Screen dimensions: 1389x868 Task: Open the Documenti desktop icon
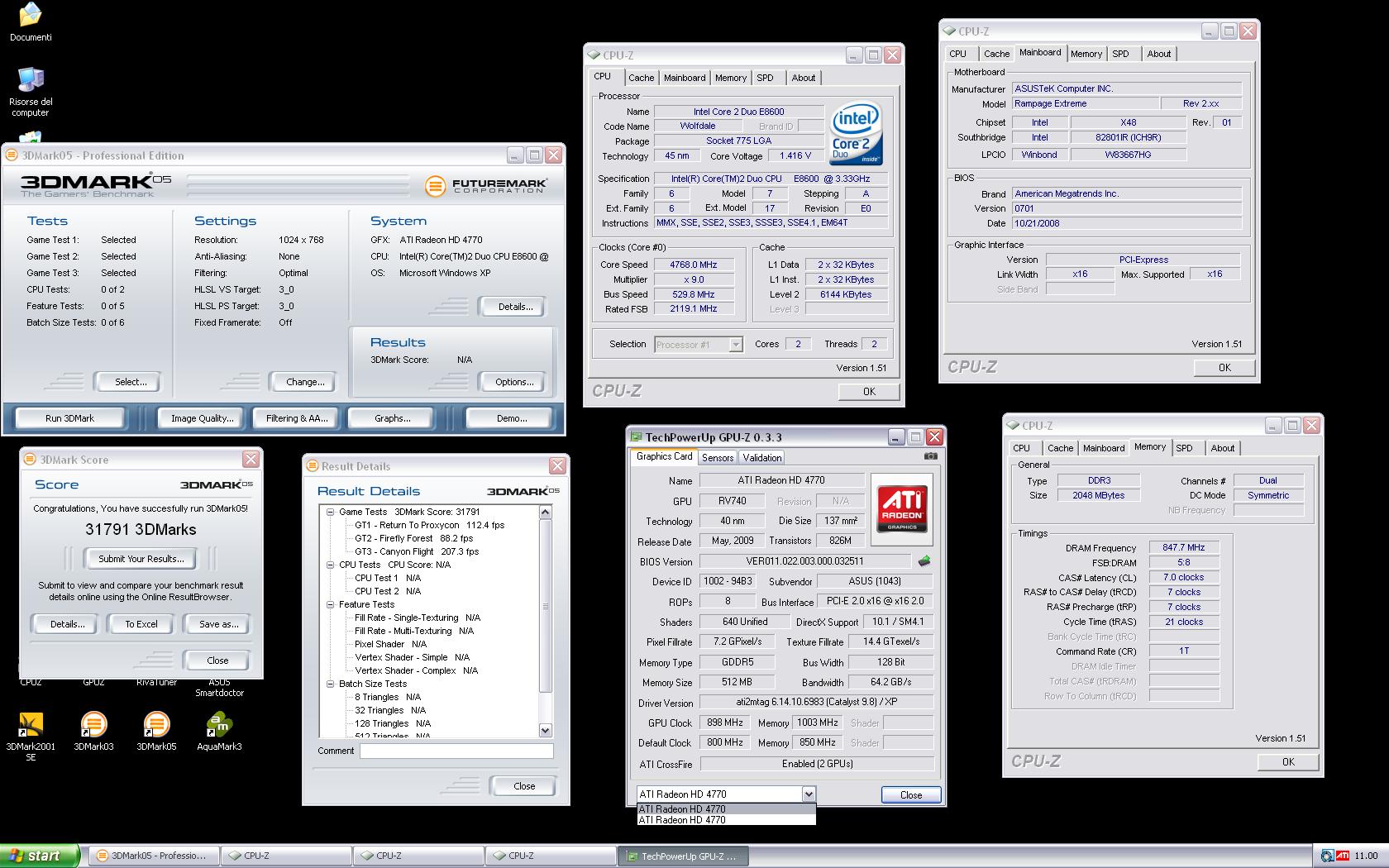point(31,21)
